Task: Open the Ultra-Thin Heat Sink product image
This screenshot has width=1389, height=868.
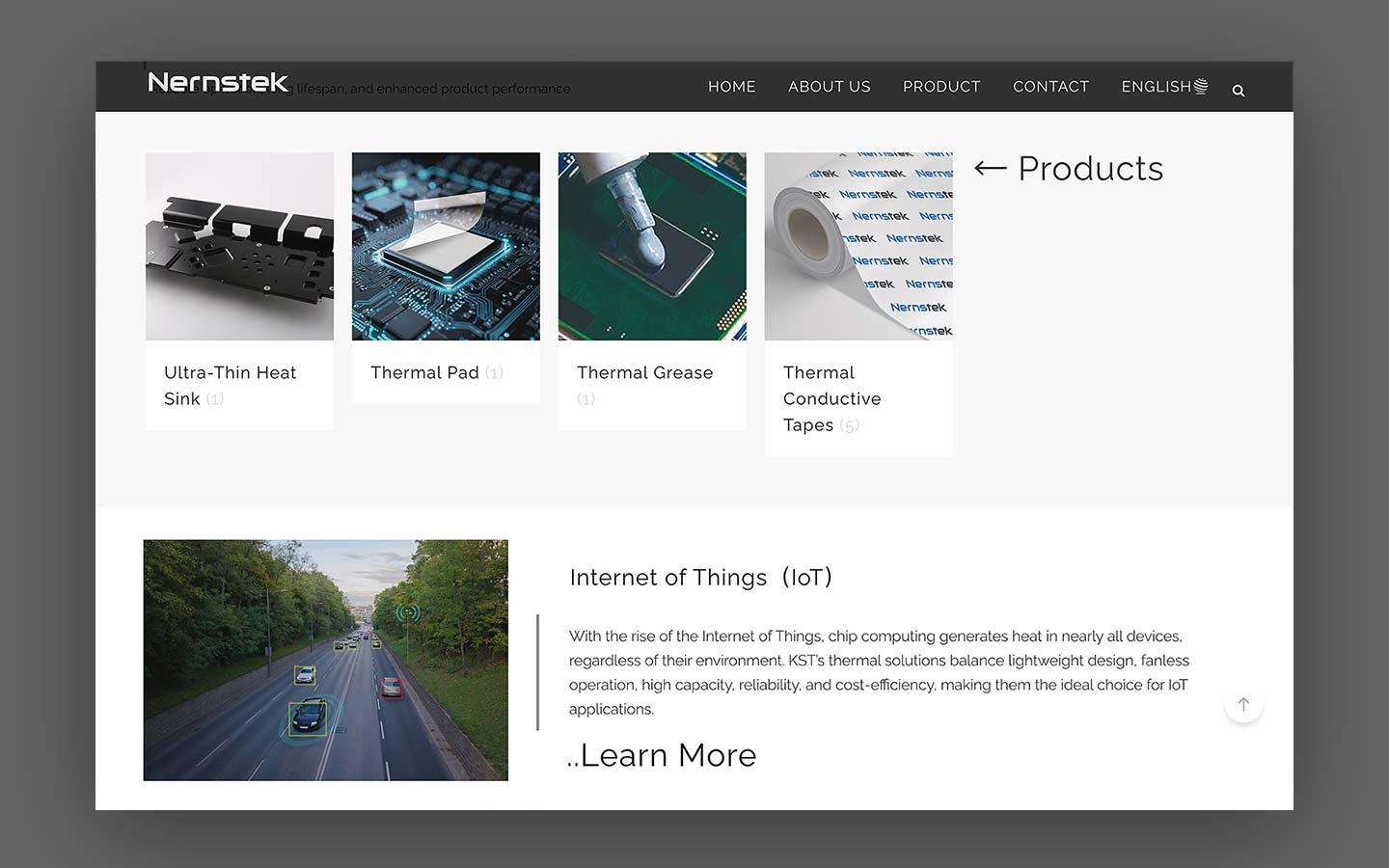Action: (x=239, y=246)
